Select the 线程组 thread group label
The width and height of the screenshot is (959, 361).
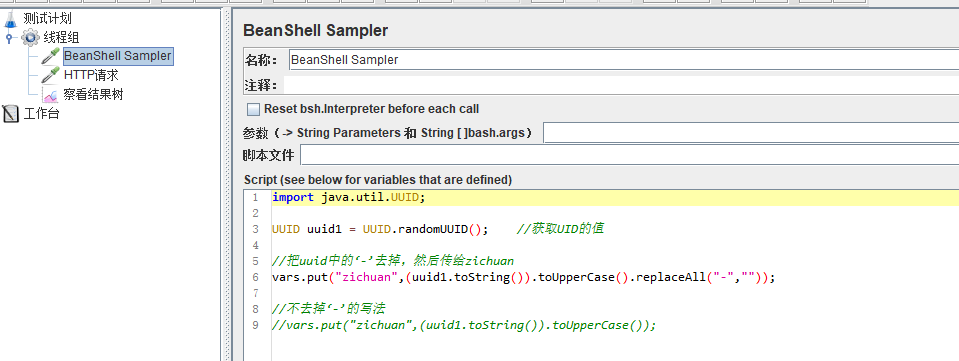pos(61,38)
